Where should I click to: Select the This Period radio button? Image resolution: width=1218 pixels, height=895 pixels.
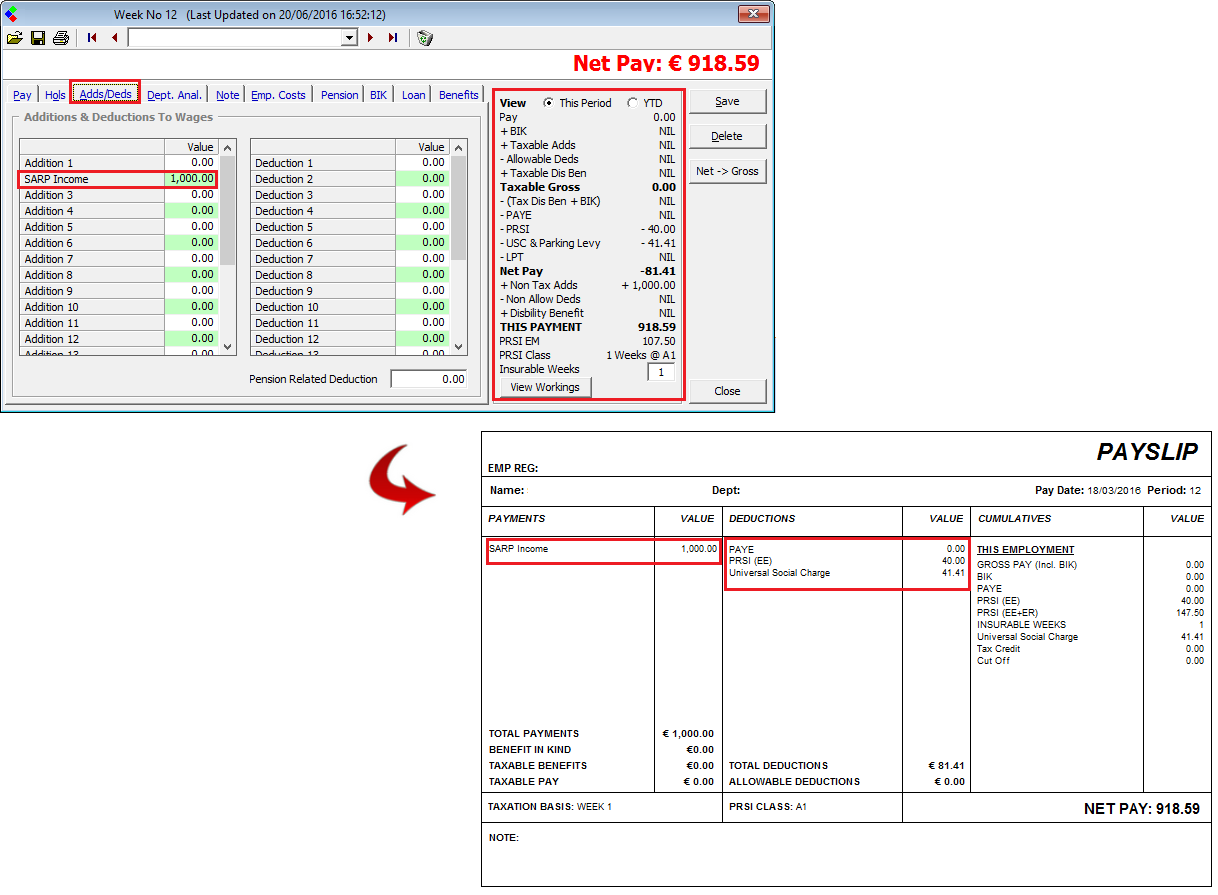548,103
